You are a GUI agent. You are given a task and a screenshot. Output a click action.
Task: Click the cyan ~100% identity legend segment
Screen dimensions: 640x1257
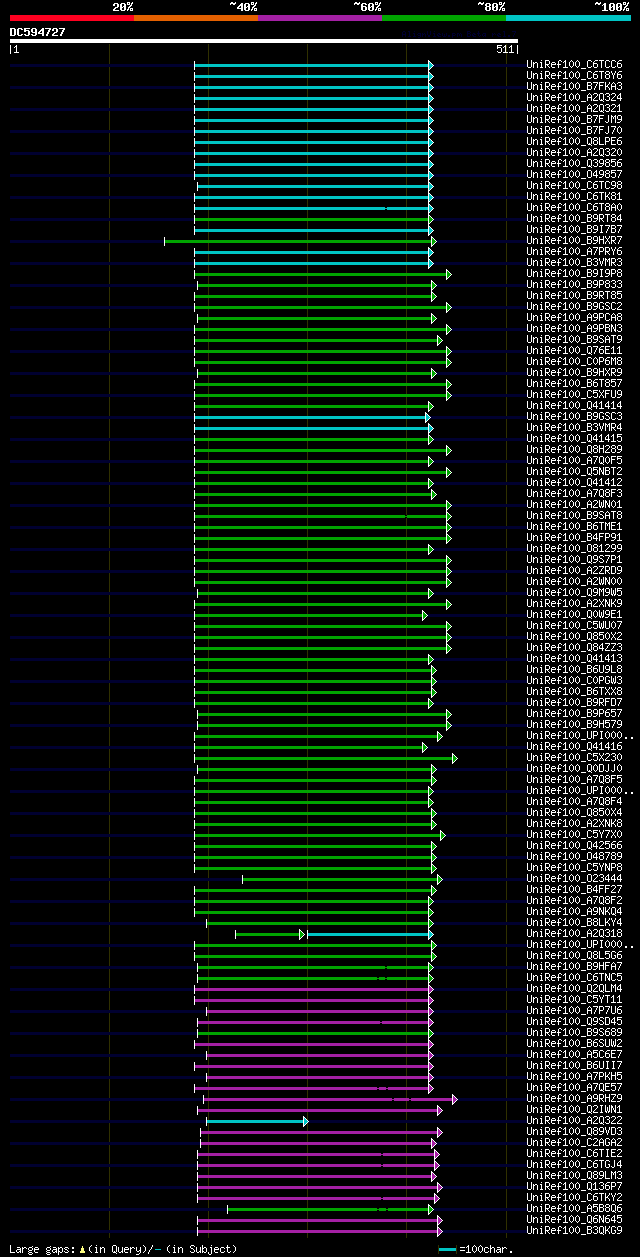568,17
